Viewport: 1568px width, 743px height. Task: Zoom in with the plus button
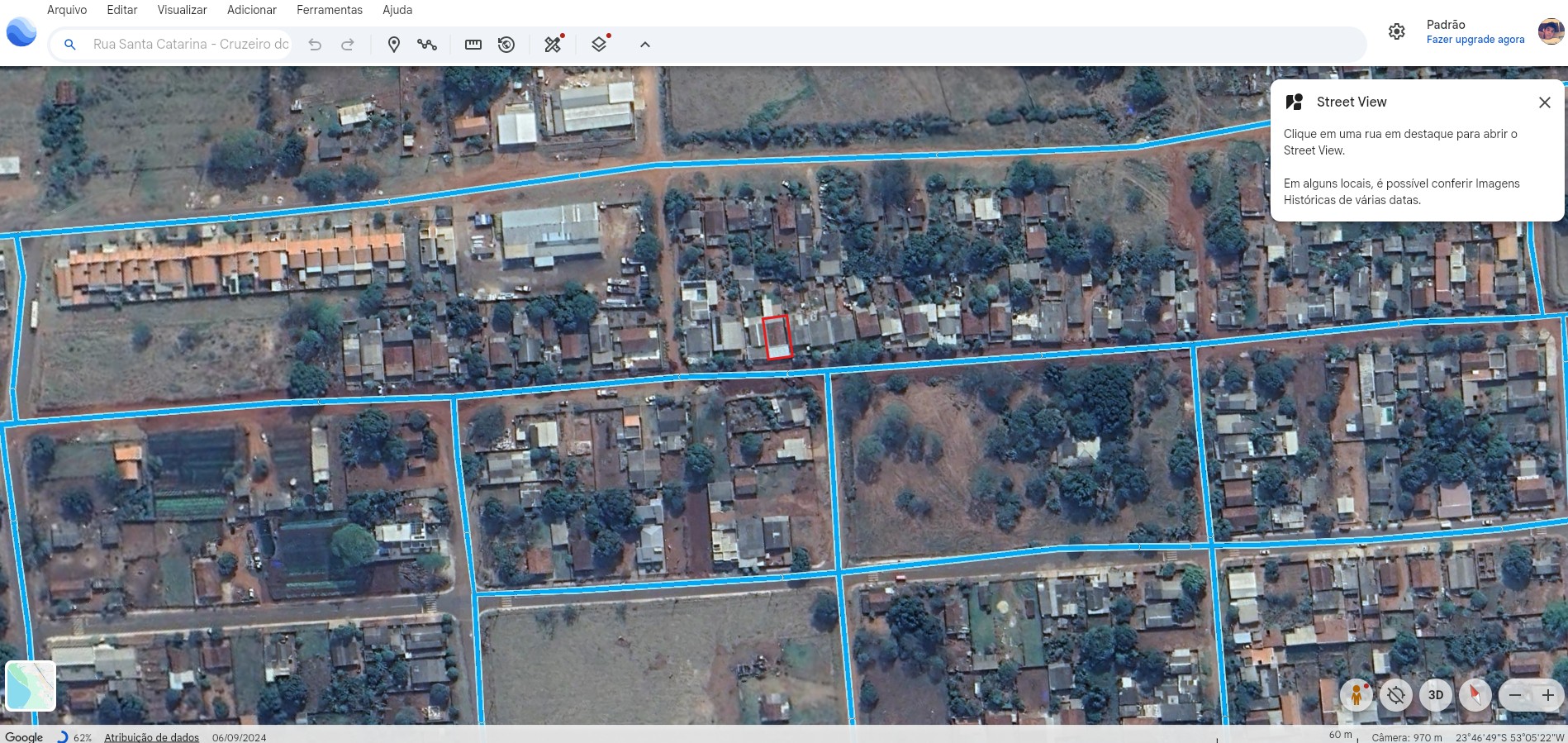pyautogui.click(x=1548, y=695)
